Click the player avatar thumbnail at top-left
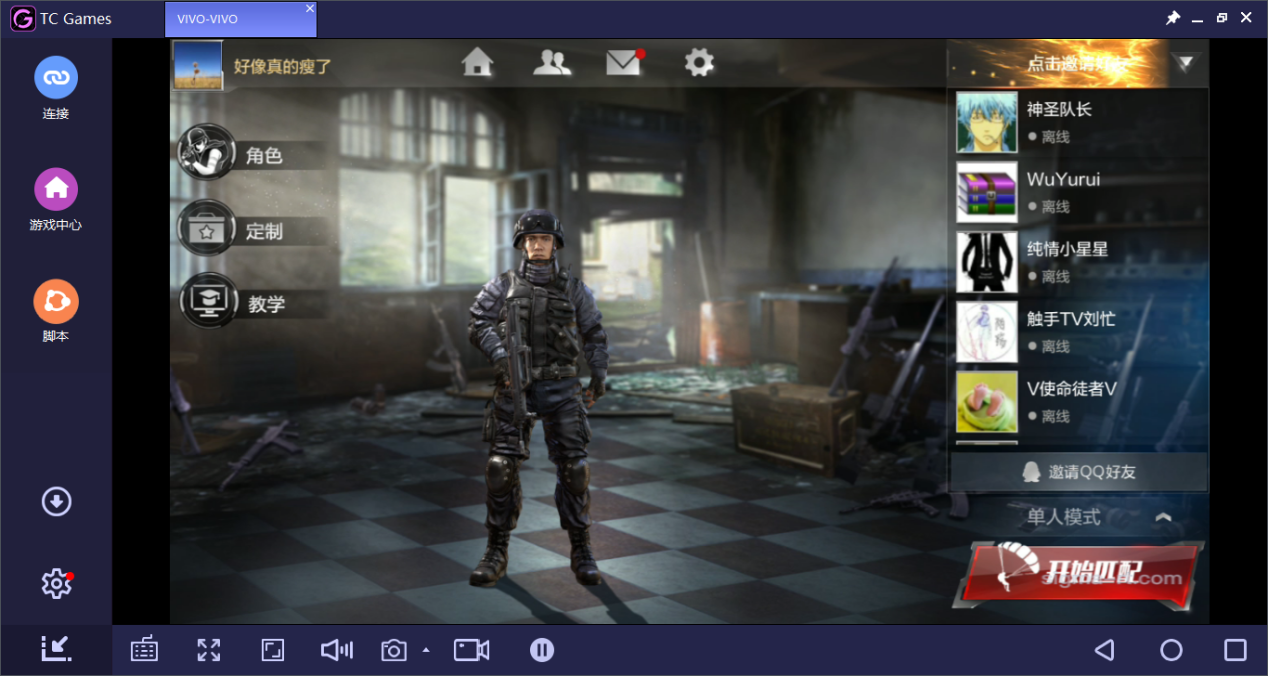 point(198,66)
